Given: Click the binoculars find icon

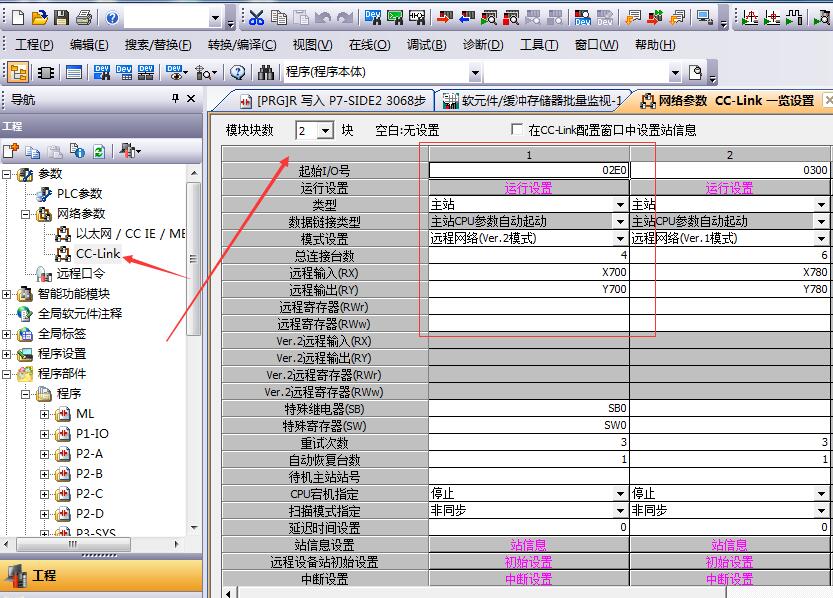Looking at the screenshot, I should click(266, 72).
